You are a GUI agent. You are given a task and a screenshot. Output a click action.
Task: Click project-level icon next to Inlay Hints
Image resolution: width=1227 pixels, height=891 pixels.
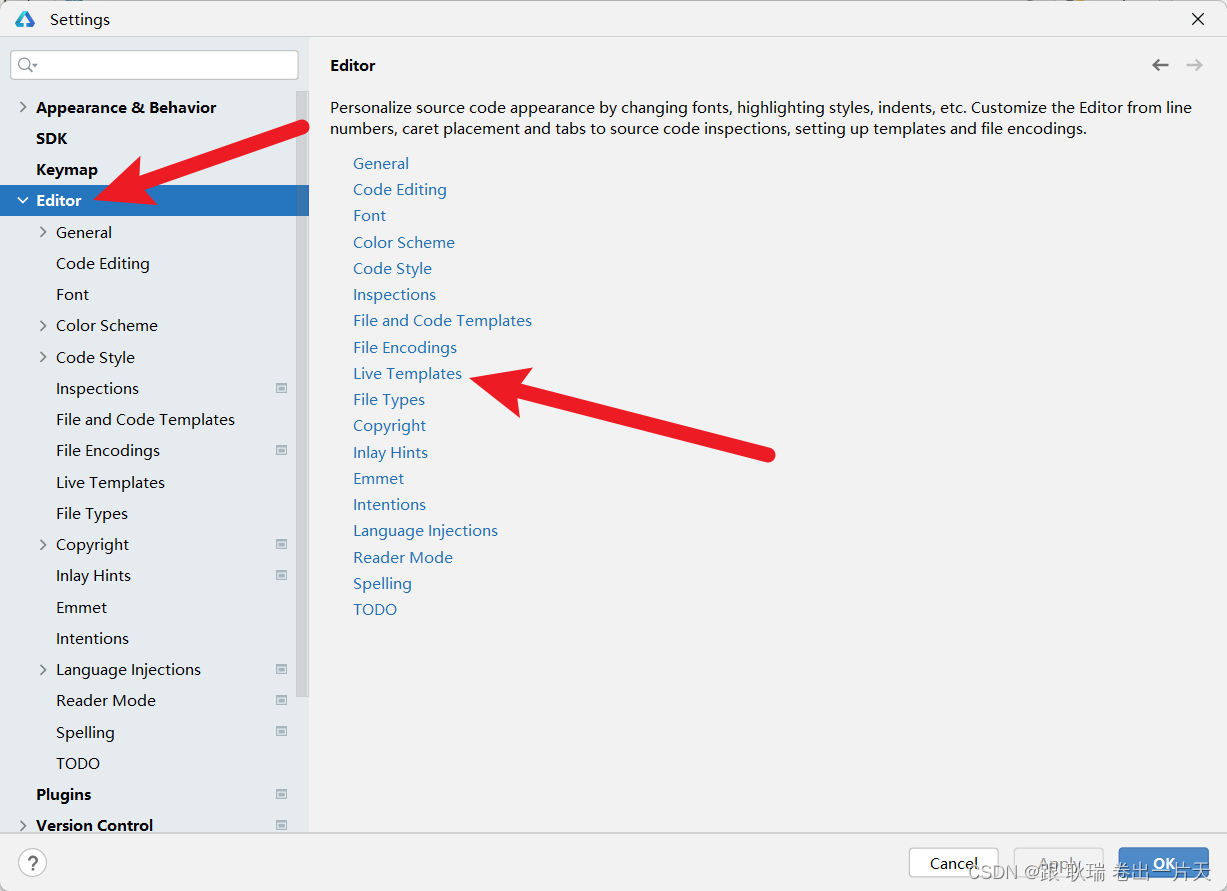pos(282,575)
